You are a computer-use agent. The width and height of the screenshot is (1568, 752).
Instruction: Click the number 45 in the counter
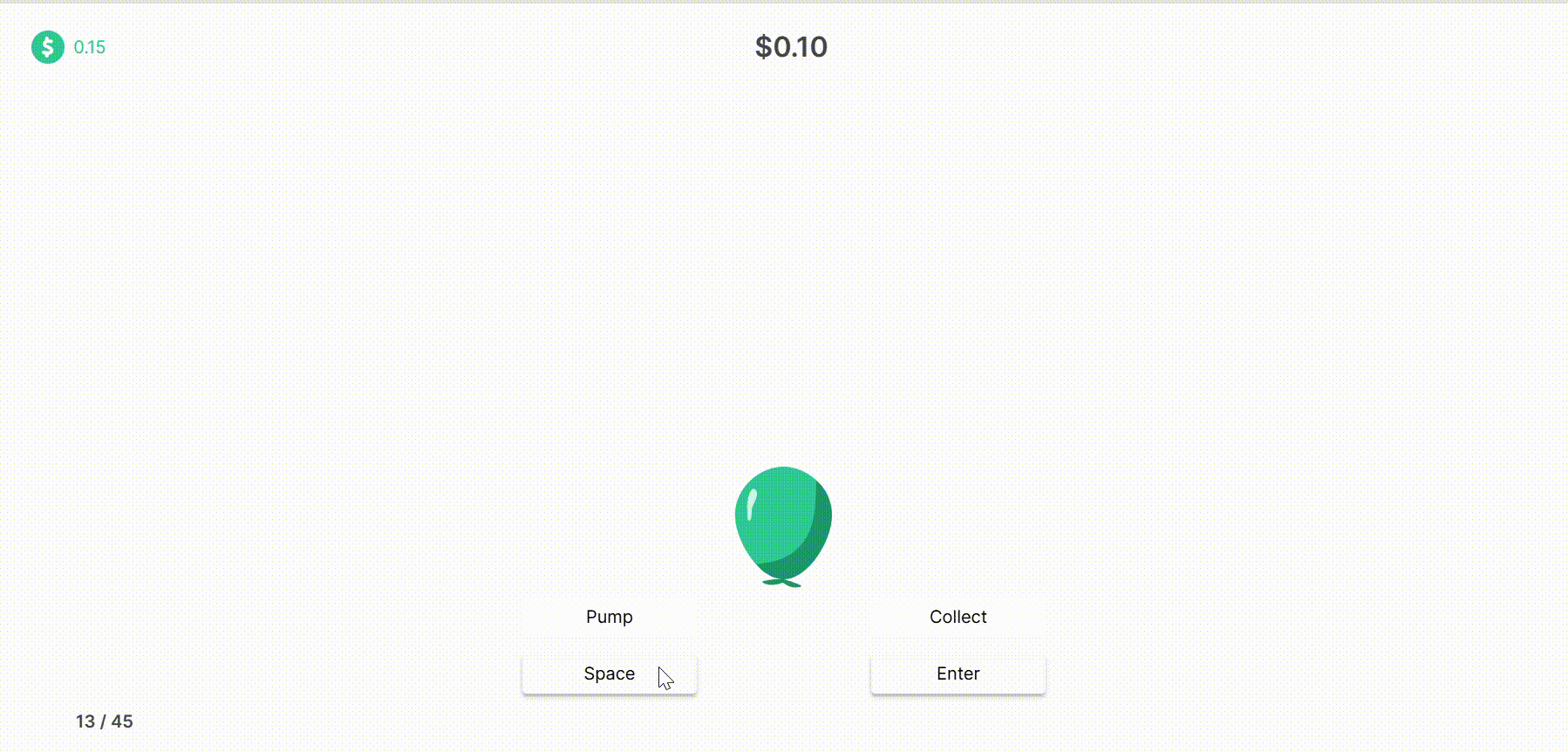[x=122, y=721]
